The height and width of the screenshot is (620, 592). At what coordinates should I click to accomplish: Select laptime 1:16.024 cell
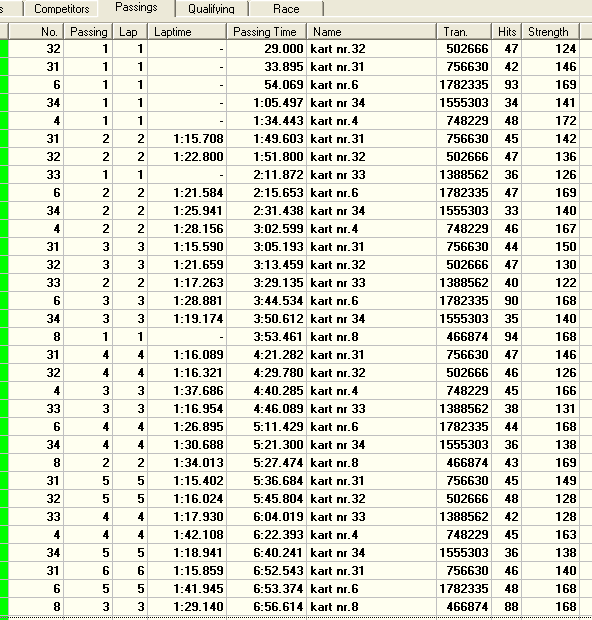(187, 499)
